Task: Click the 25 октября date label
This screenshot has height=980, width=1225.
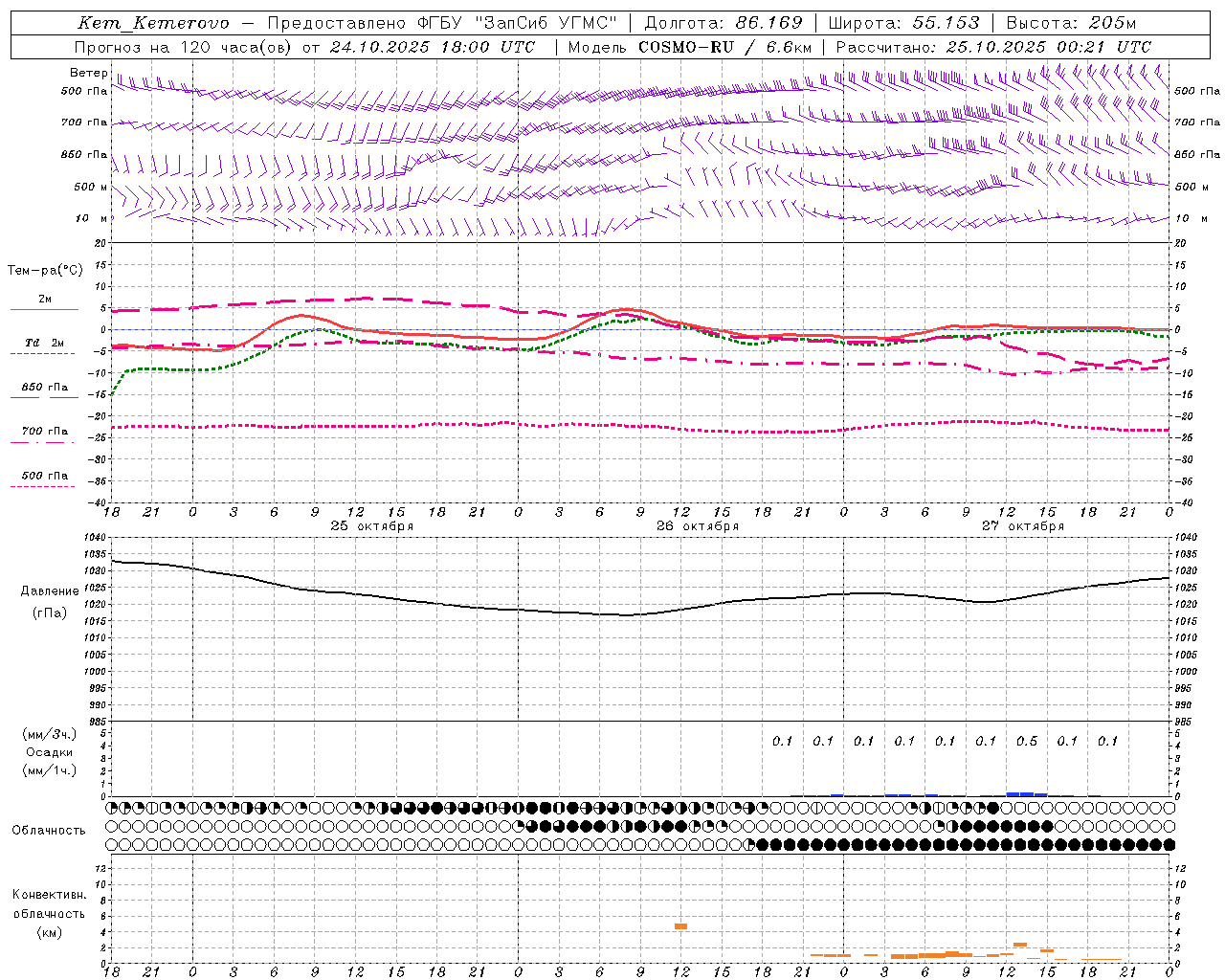Action: coord(372,526)
